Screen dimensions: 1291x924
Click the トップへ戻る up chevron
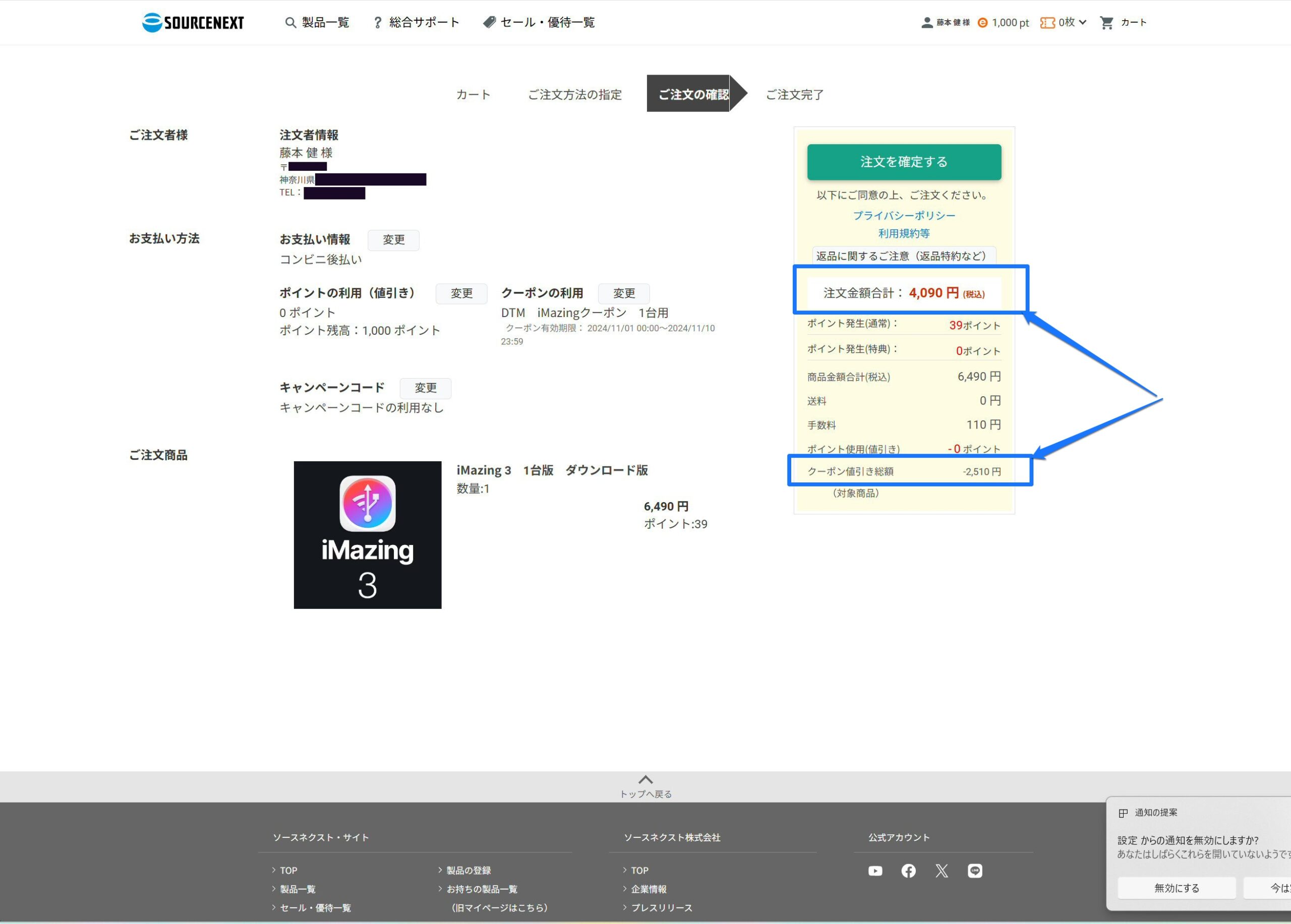point(645,780)
